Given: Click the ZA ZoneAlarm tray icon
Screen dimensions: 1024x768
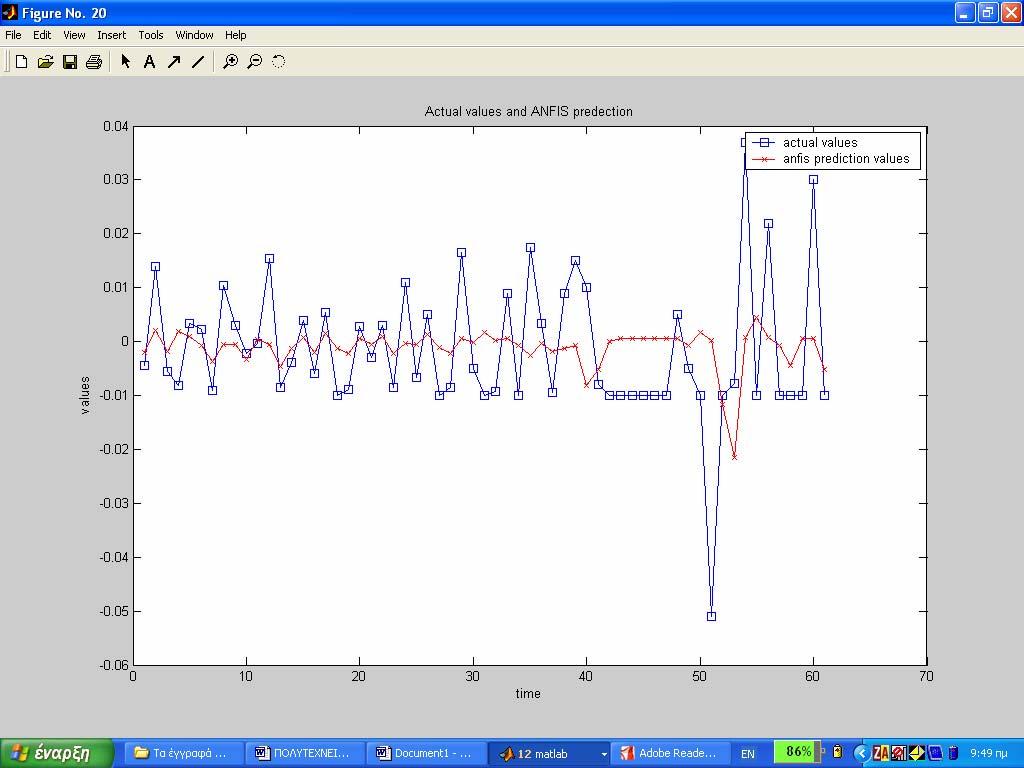Looking at the screenshot, I should [x=881, y=754].
